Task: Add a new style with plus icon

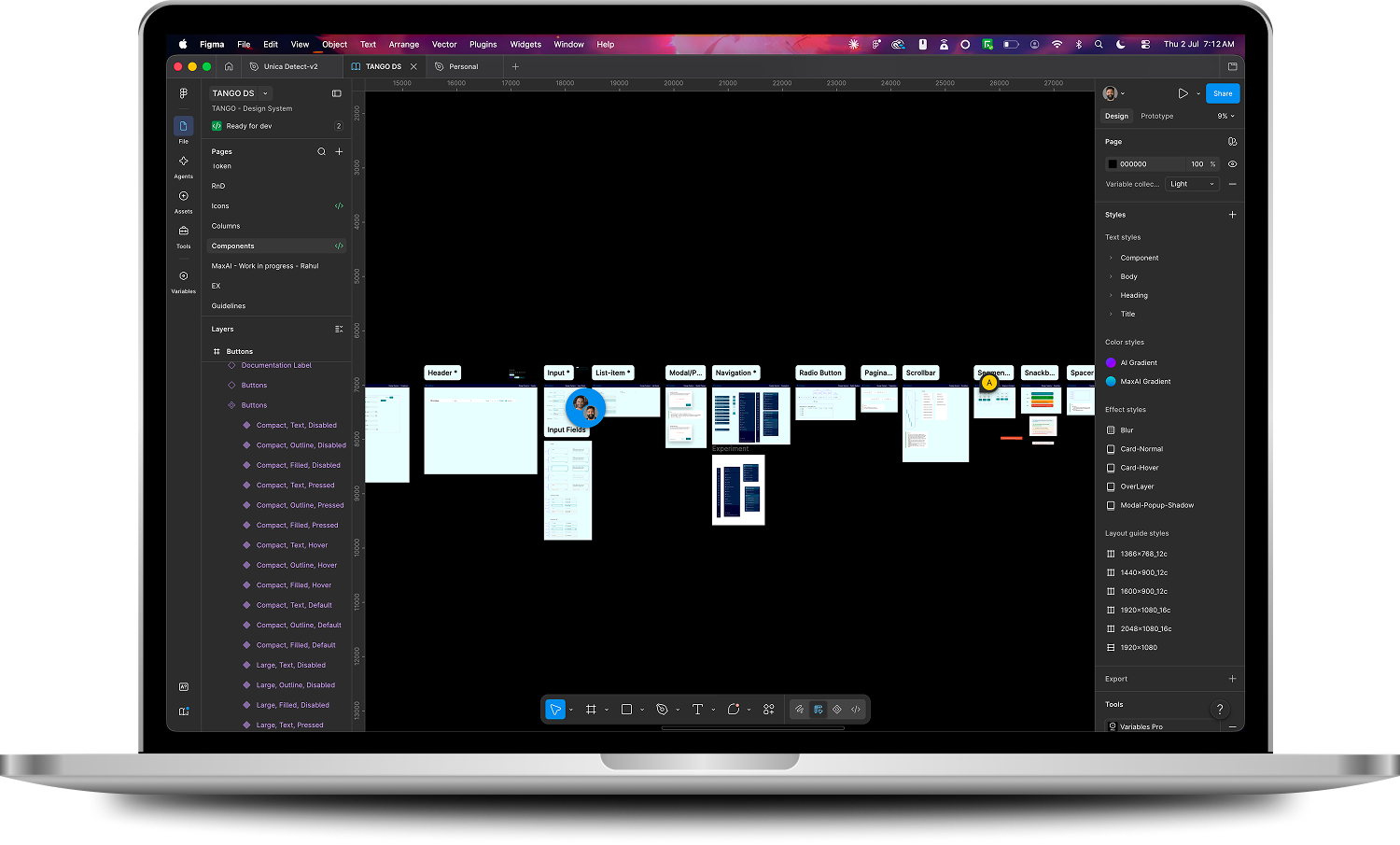Action: point(1232,215)
